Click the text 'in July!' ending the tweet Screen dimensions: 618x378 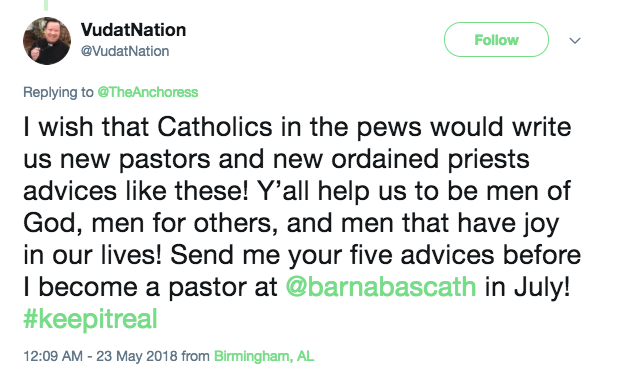tap(527, 287)
